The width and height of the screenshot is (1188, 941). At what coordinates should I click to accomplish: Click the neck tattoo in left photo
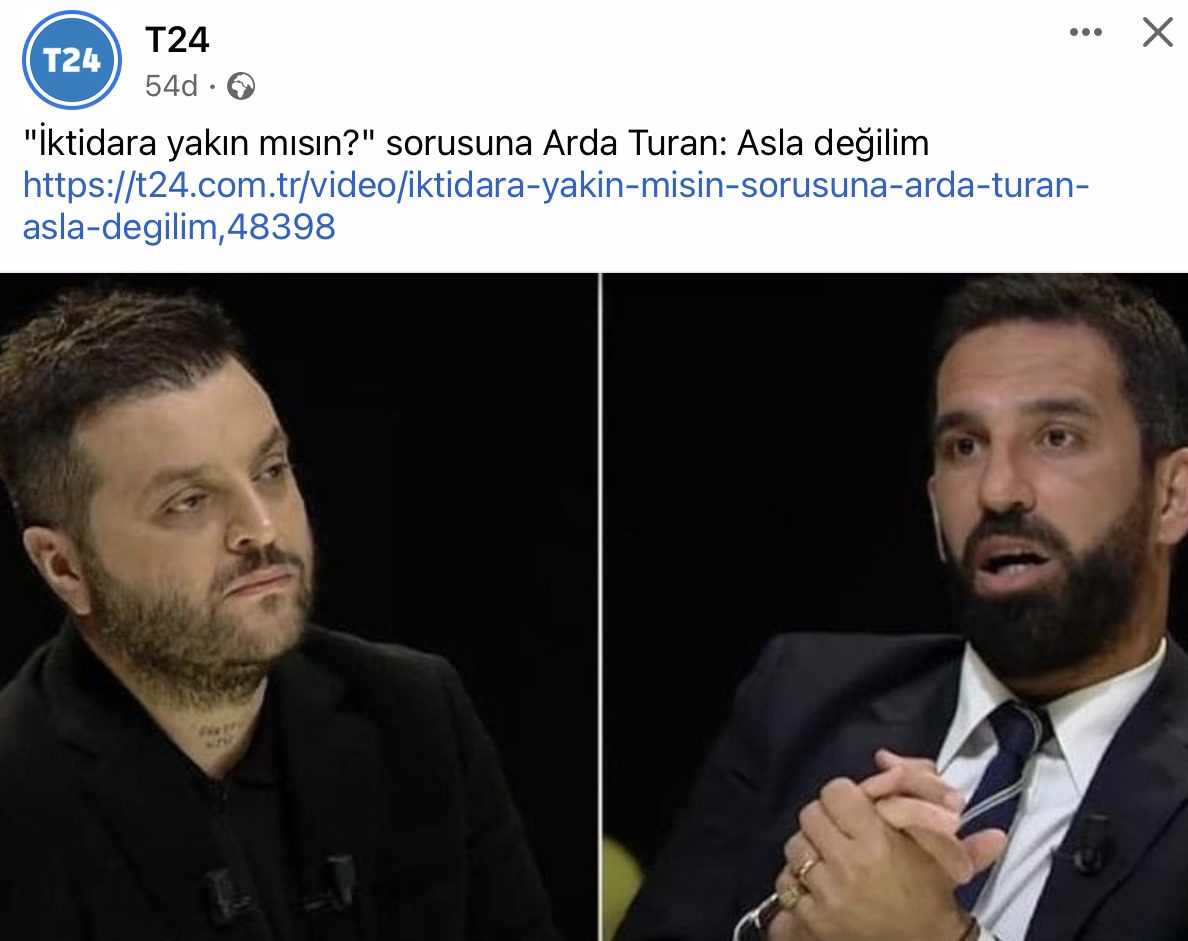click(x=222, y=733)
